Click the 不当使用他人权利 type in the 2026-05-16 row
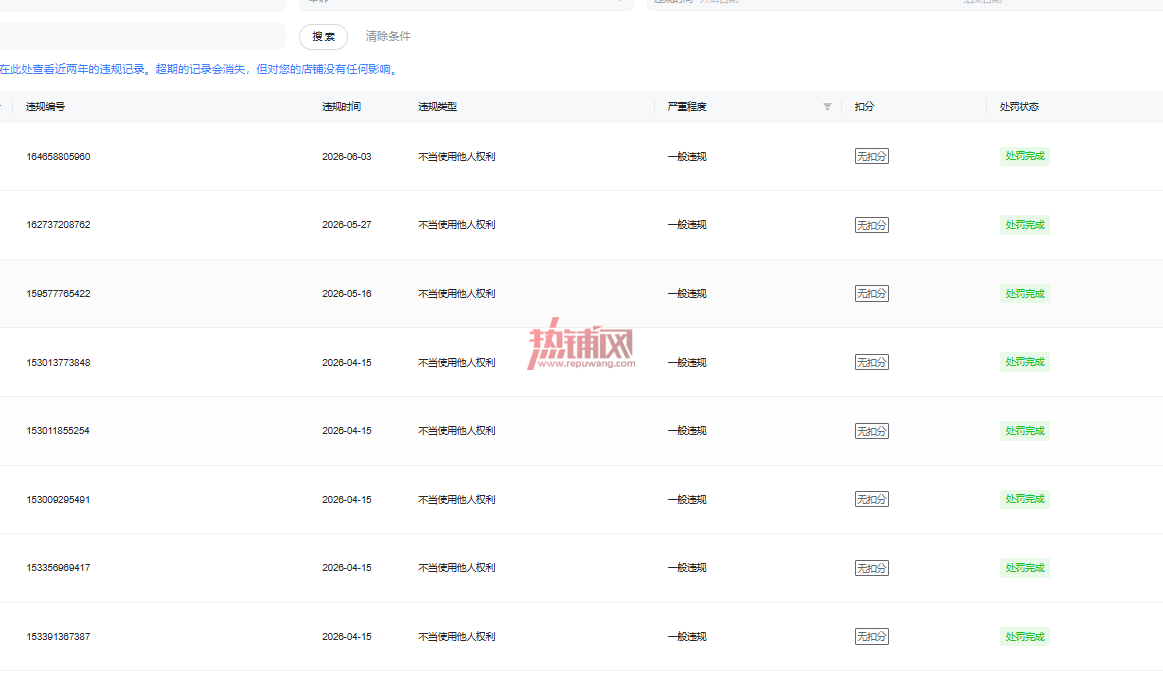1163x688 pixels. tap(457, 294)
